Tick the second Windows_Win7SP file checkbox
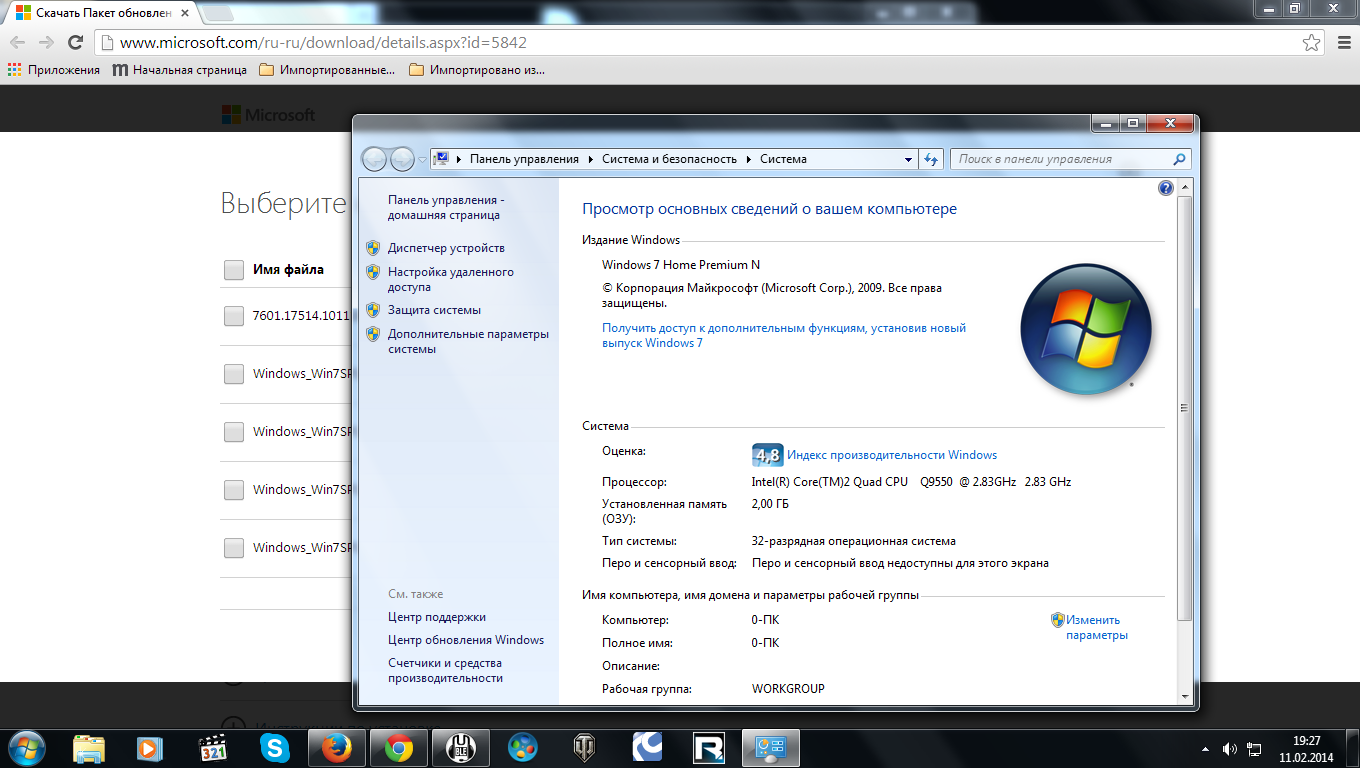Viewport: 1360px width, 768px height. click(x=234, y=432)
